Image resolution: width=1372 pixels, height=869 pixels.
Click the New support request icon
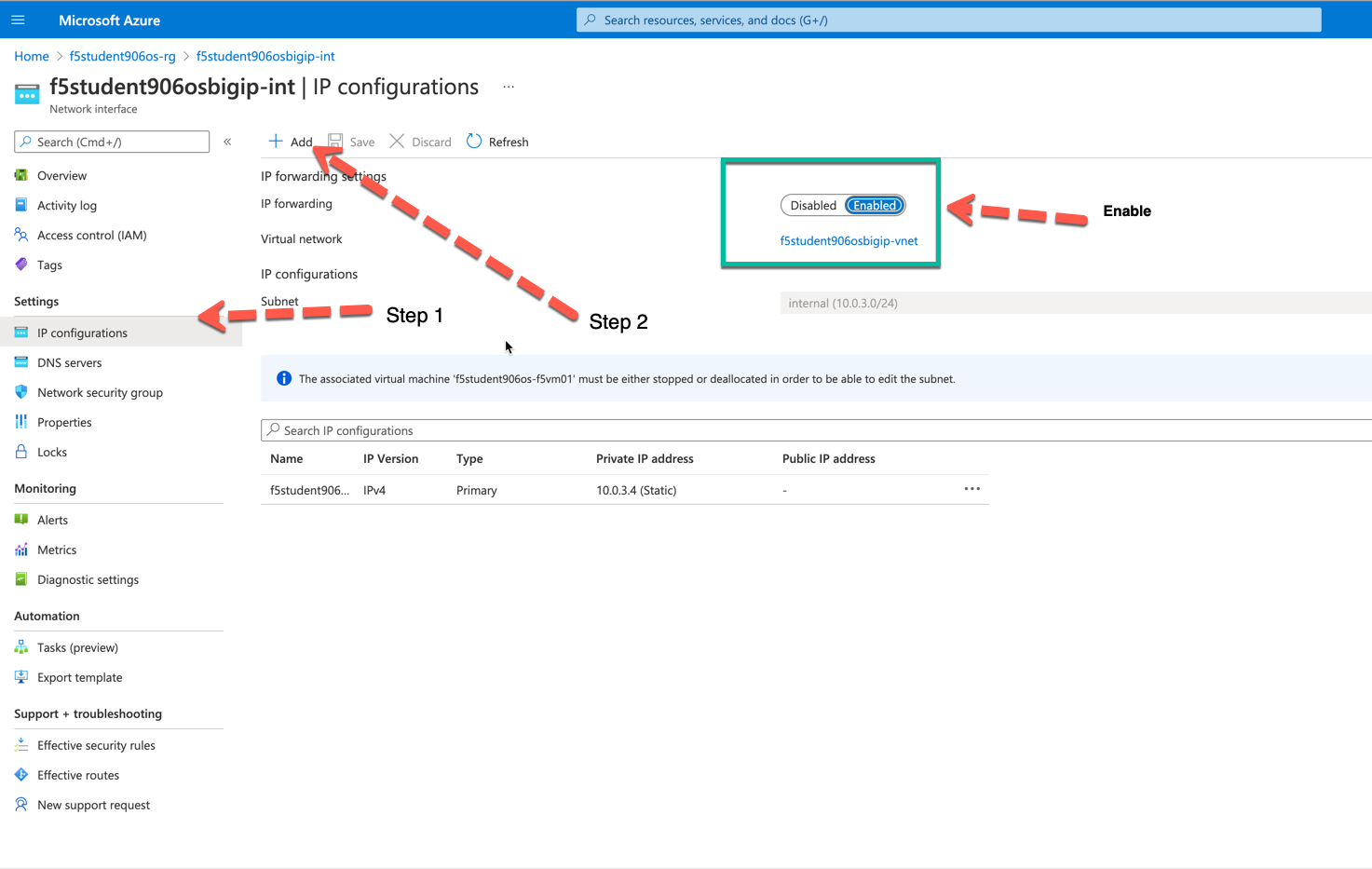click(21, 805)
